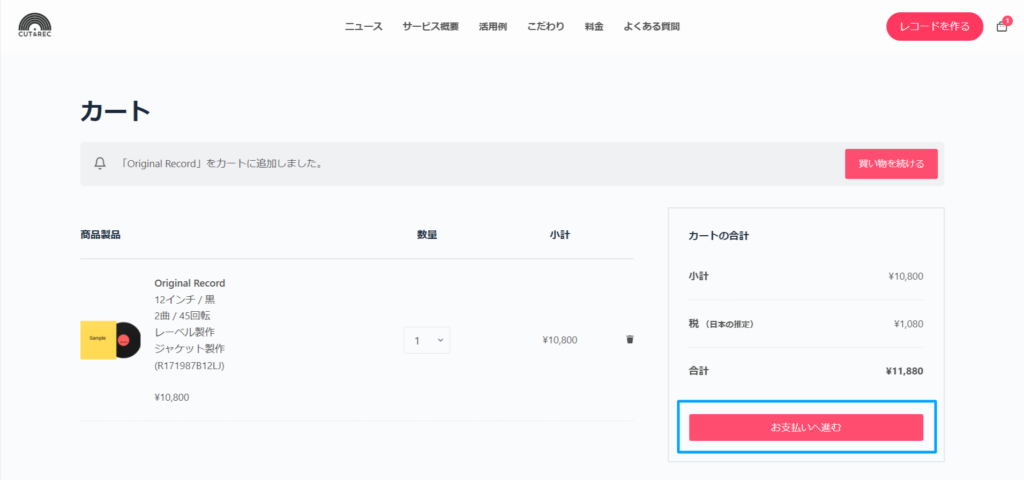Click the CUT&REC vinyl logo

coord(36,25)
